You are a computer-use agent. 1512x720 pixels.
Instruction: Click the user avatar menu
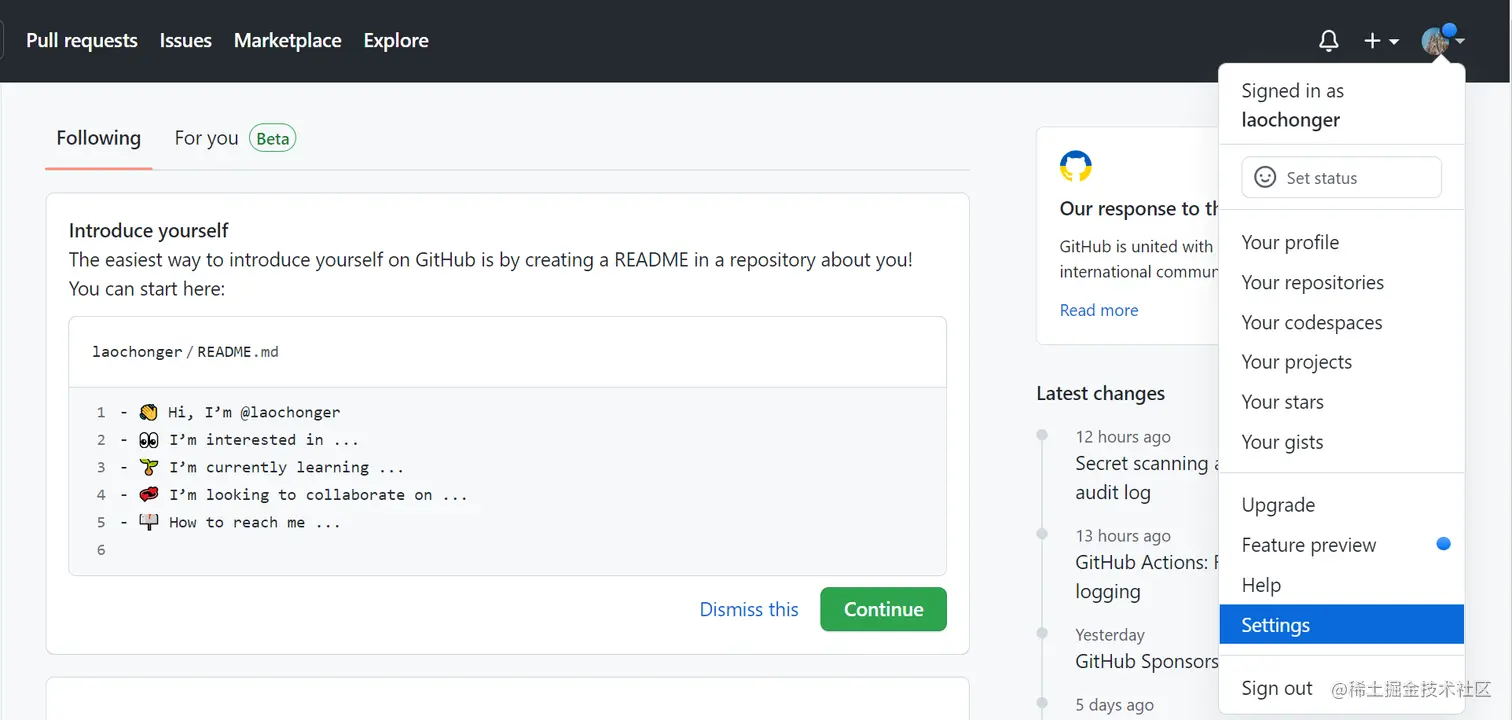pyautogui.click(x=1442, y=41)
